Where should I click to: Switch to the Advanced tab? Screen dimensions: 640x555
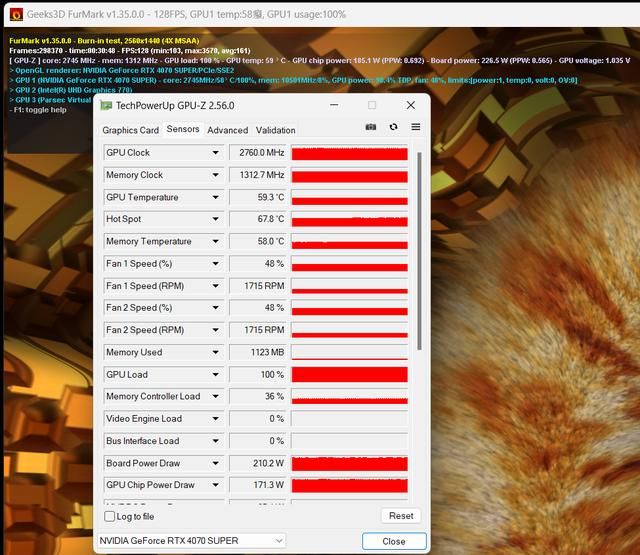227,130
